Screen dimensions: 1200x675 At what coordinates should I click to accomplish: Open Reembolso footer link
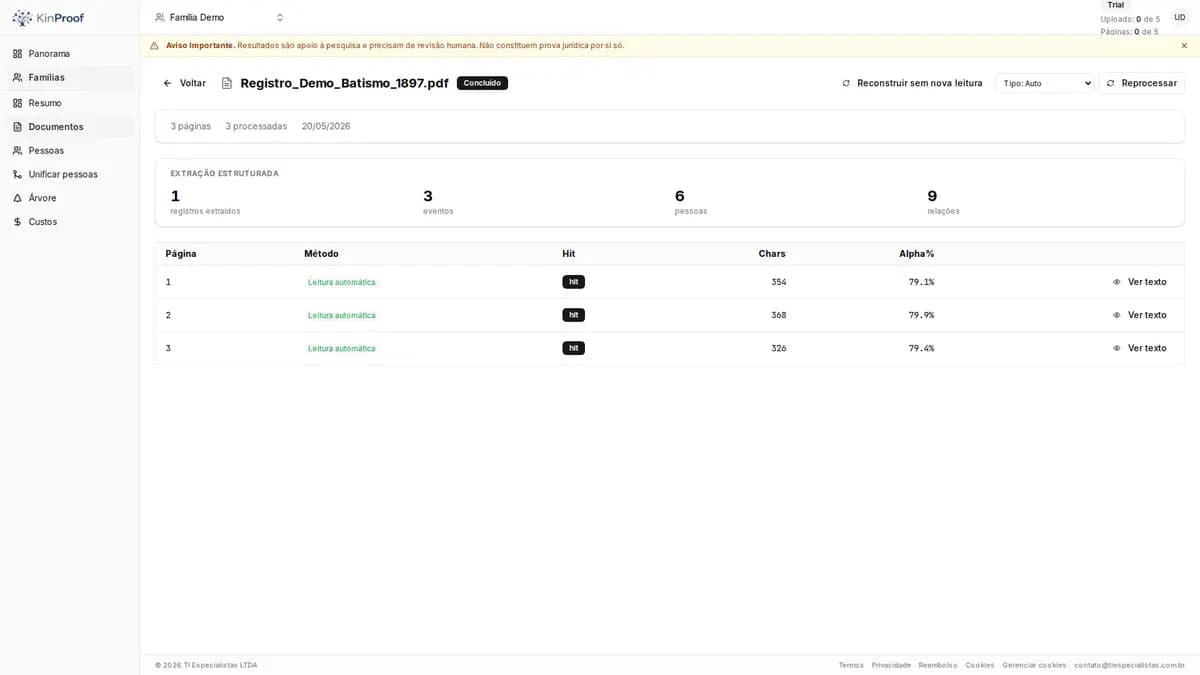pos(938,665)
